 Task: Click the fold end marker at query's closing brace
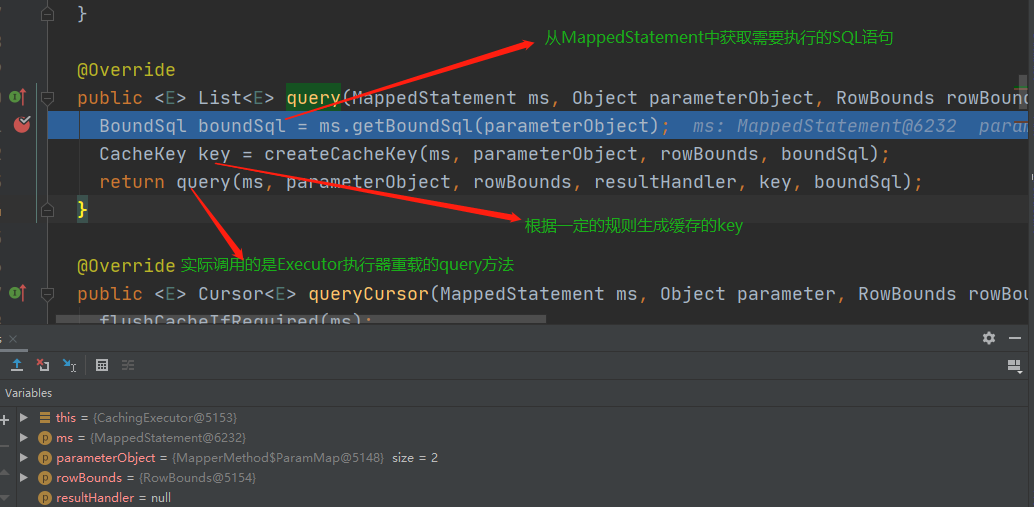(47, 210)
